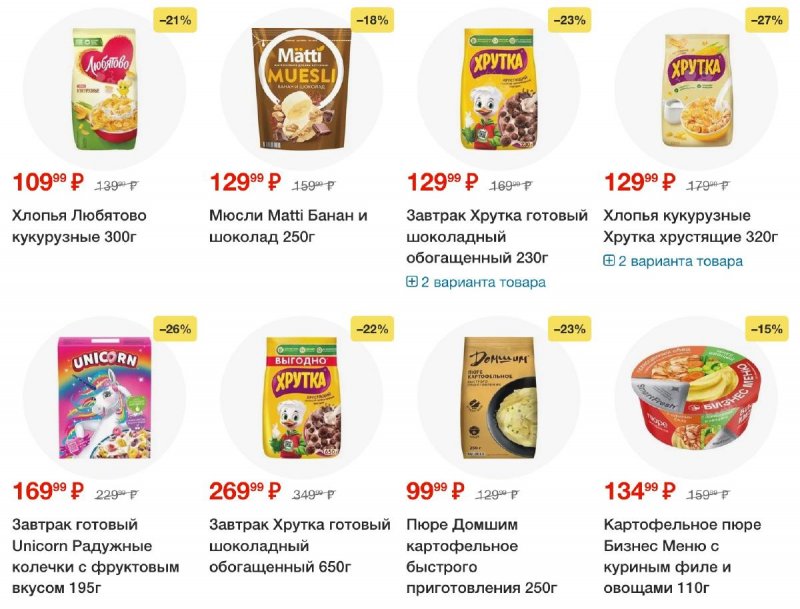The height and width of the screenshot is (609, 800).
Task: Click the plus icon beside Хрутка 230г variants
Action: click(x=412, y=282)
